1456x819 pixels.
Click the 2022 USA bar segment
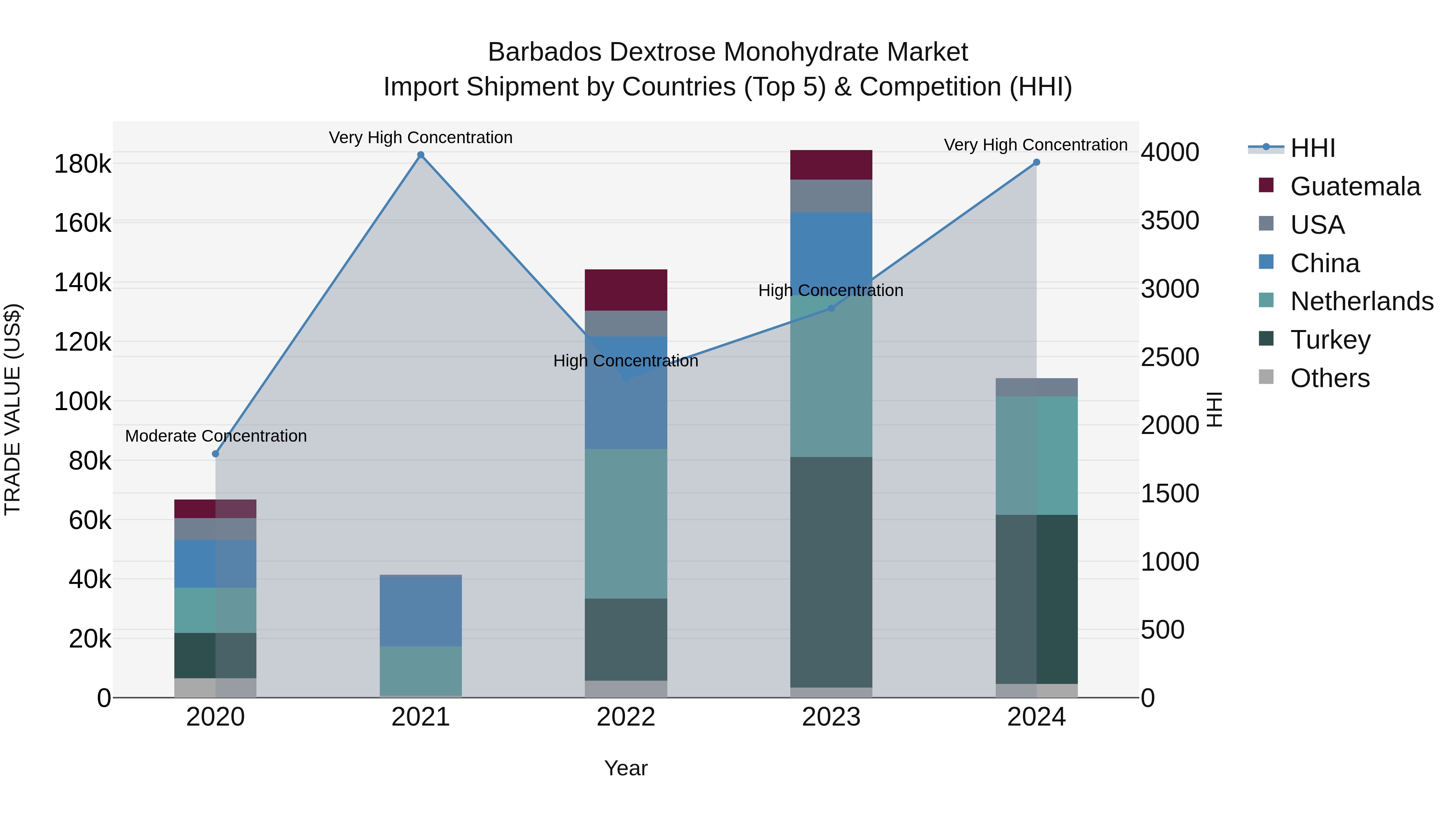click(626, 324)
